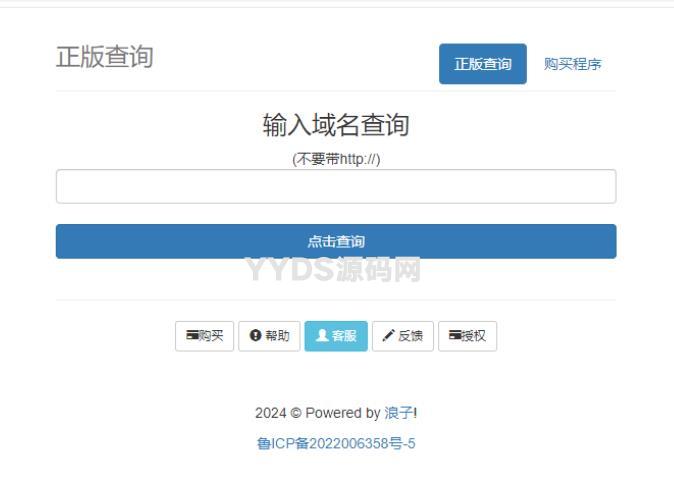The image size is (674, 502).
Task: Focus the domain name input field
Action: click(335, 186)
